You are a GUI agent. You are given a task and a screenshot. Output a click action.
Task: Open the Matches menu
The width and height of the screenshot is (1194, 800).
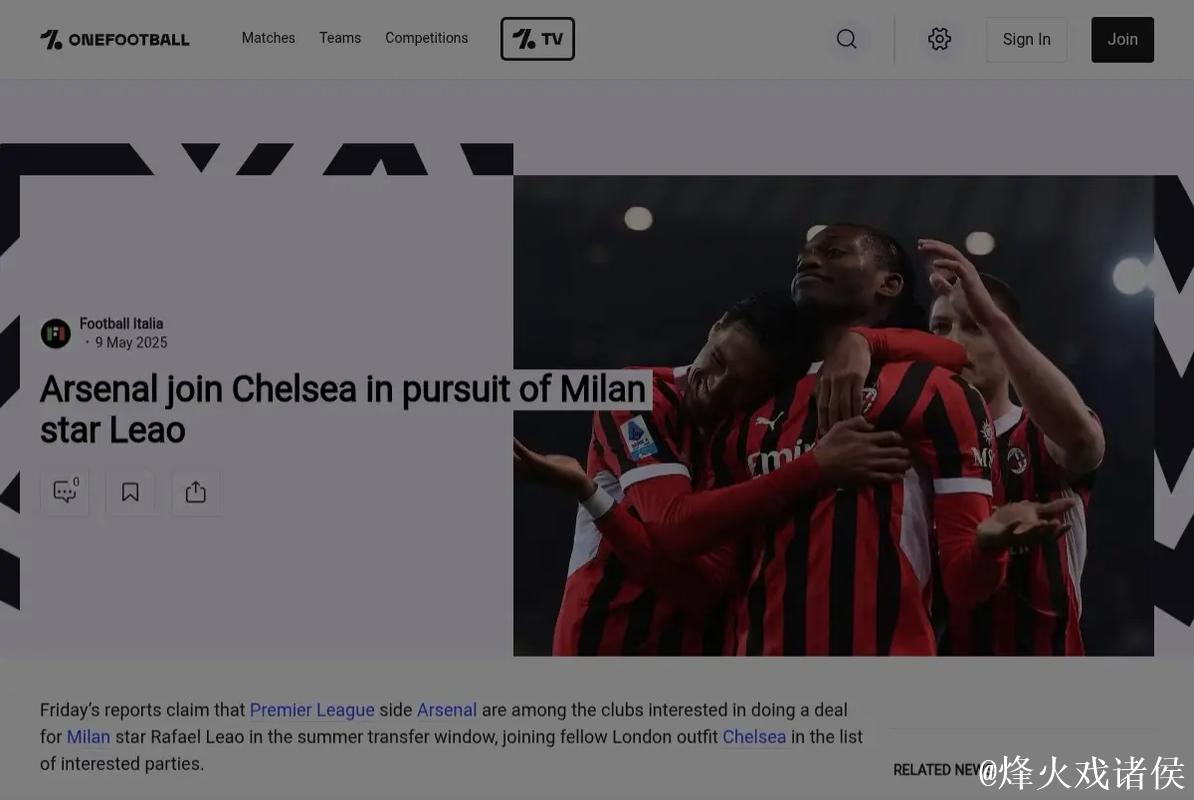(268, 38)
